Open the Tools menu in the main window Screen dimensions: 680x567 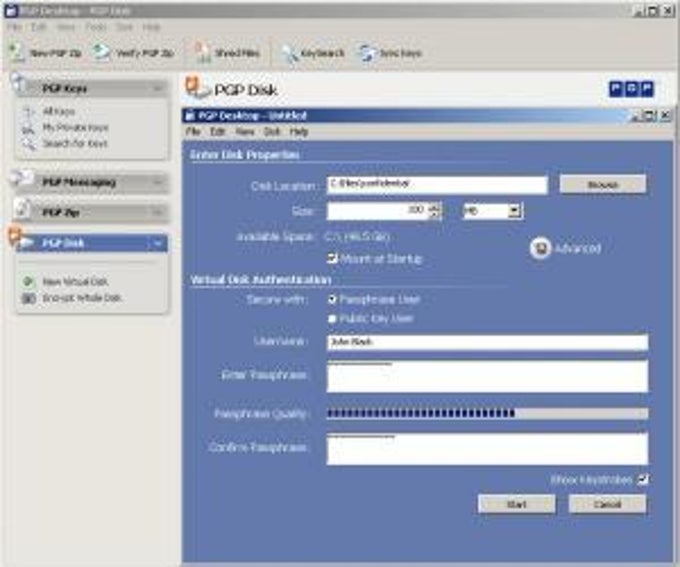pos(95,27)
